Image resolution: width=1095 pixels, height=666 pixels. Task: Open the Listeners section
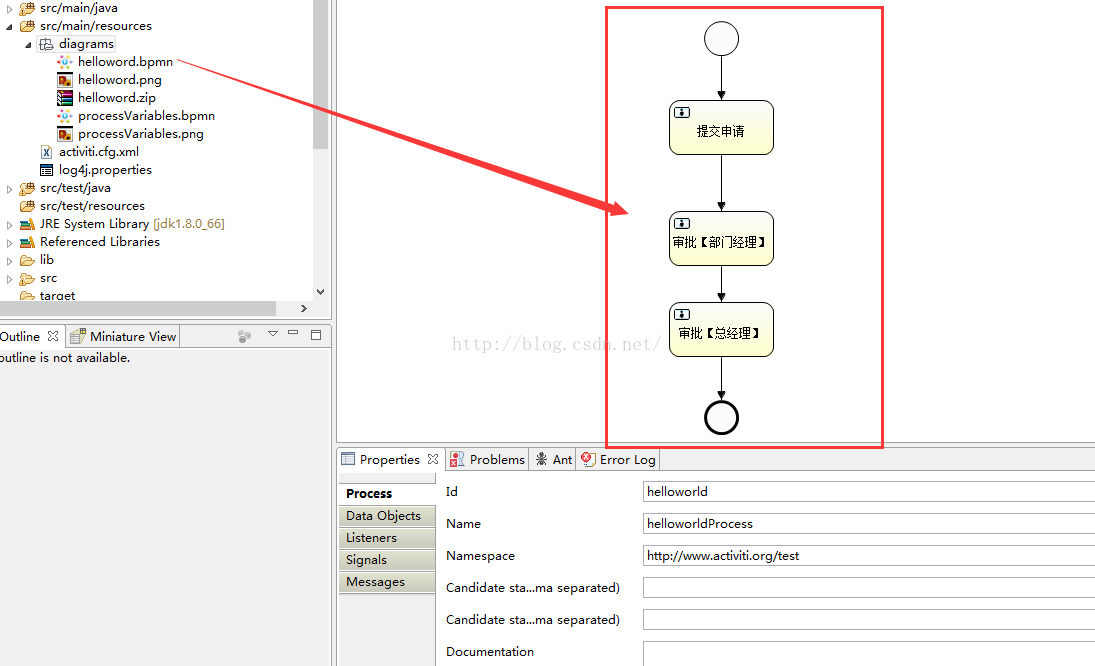[x=387, y=538]
